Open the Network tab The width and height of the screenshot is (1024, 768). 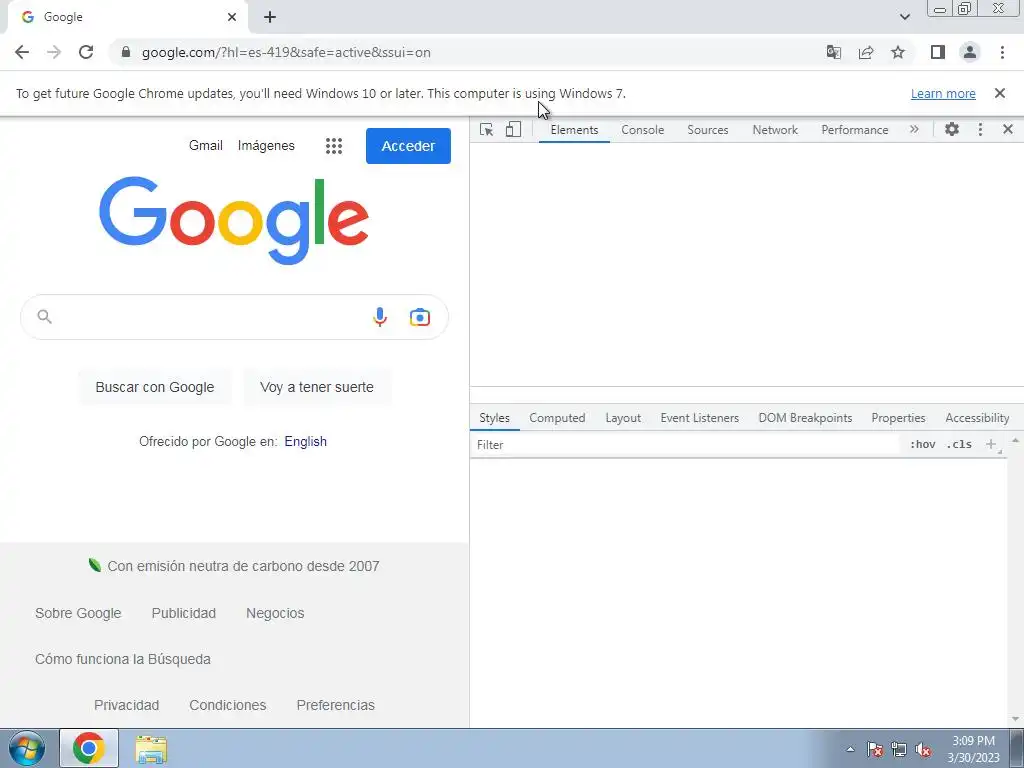[775, 129]
